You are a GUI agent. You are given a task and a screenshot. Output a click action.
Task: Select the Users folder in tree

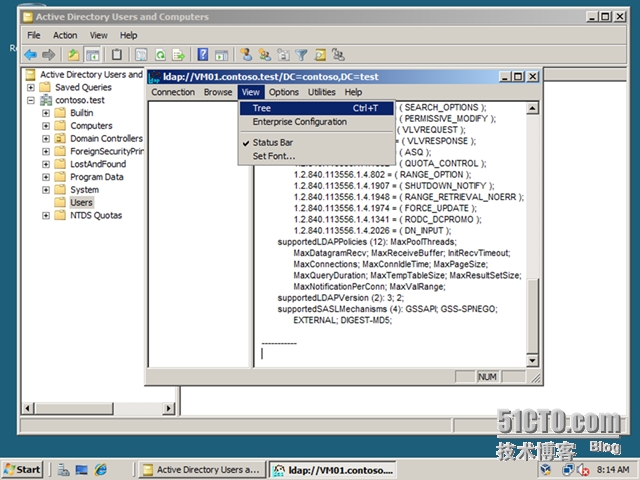pyautogui.click(x=81, y=202)
